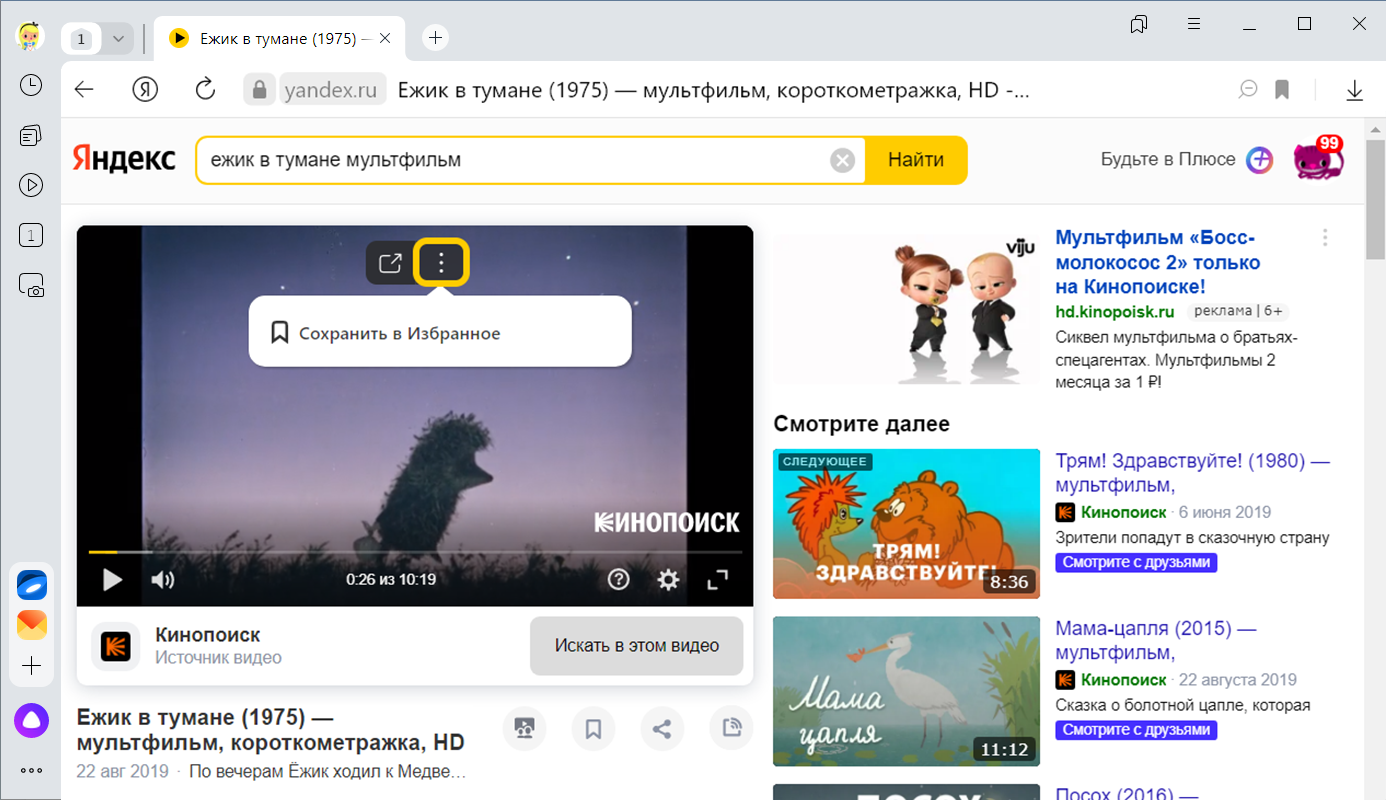This screenshot has height=800, width=1386.
Task: Expand the tab group dropdown arrow
Action: (x=119, y=39)
